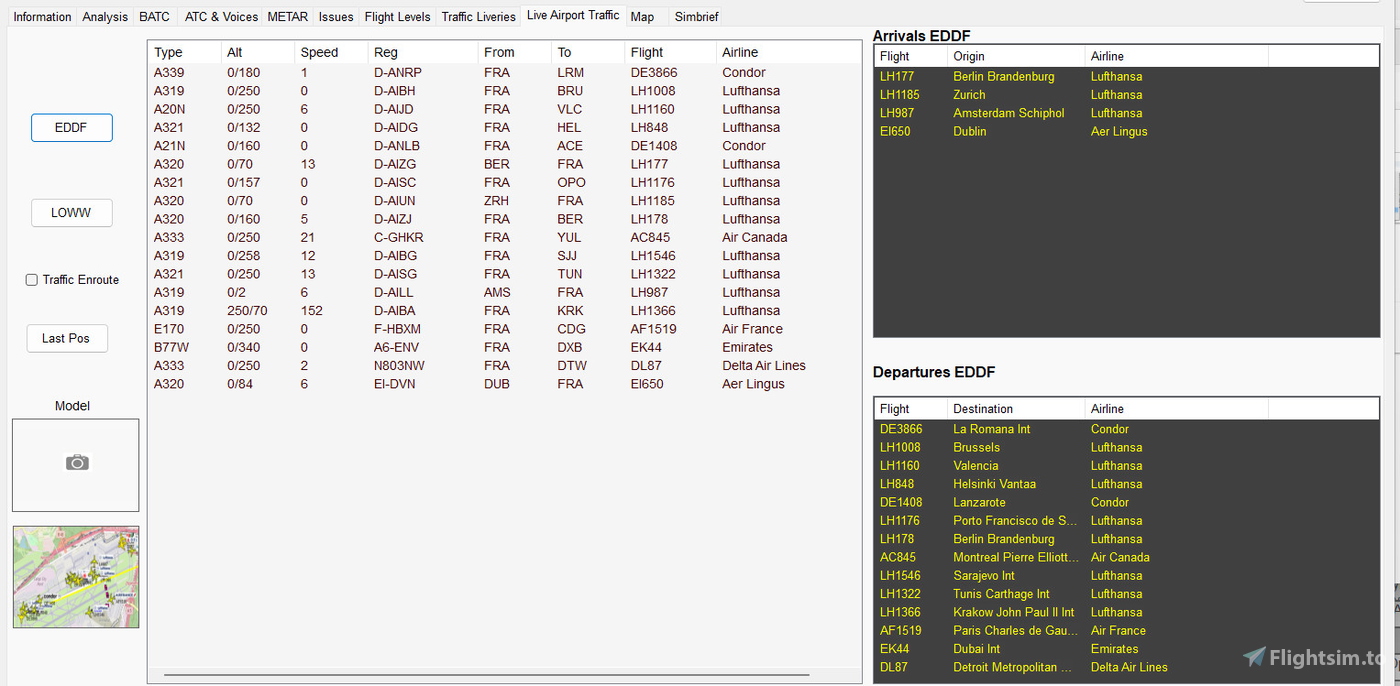The height and width of the screenshot is (686, 1400).
Task: Select the LOWW airport button
Action: (x=71, y=212)
